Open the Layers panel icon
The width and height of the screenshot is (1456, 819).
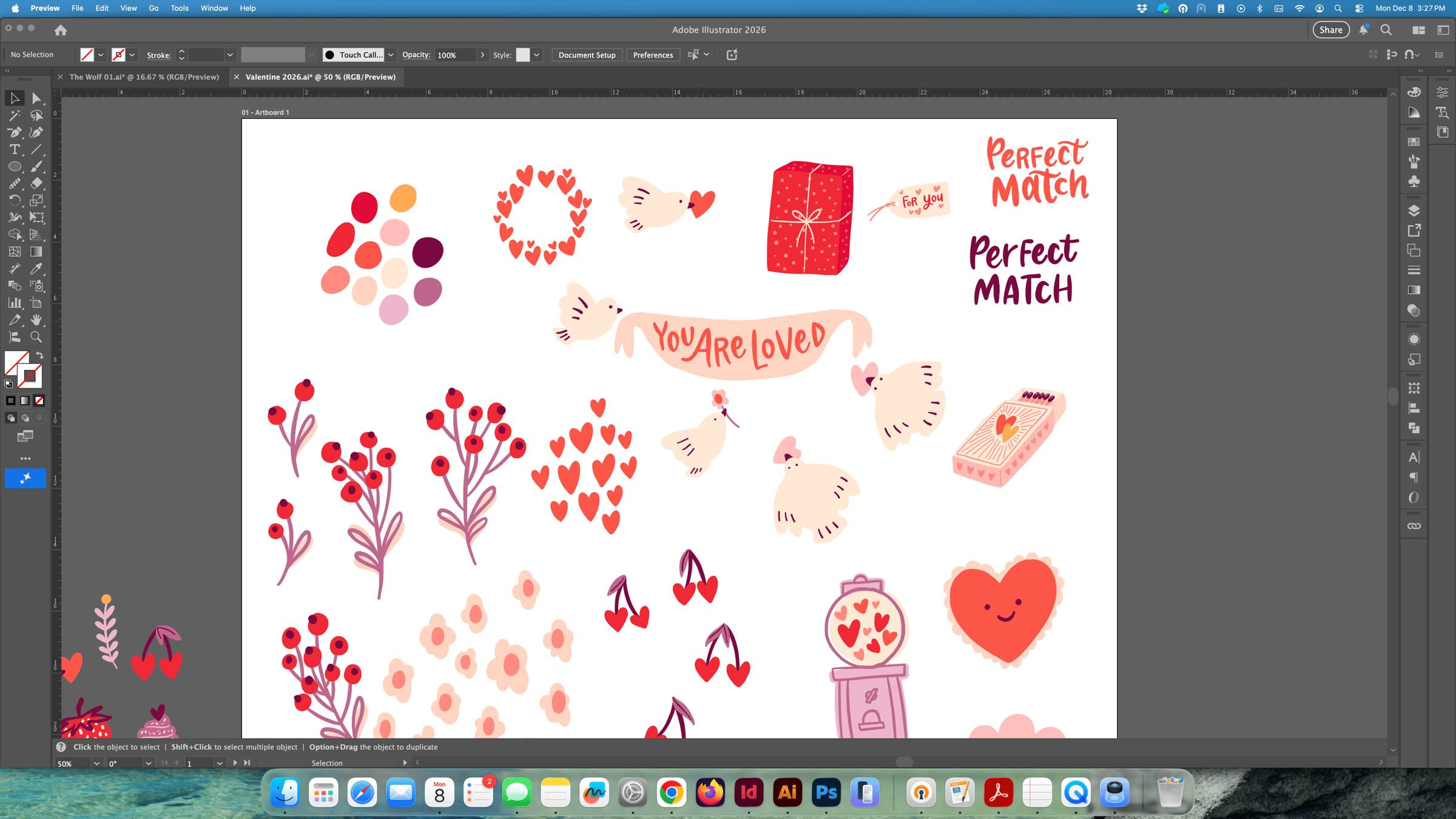(1414, 211)
